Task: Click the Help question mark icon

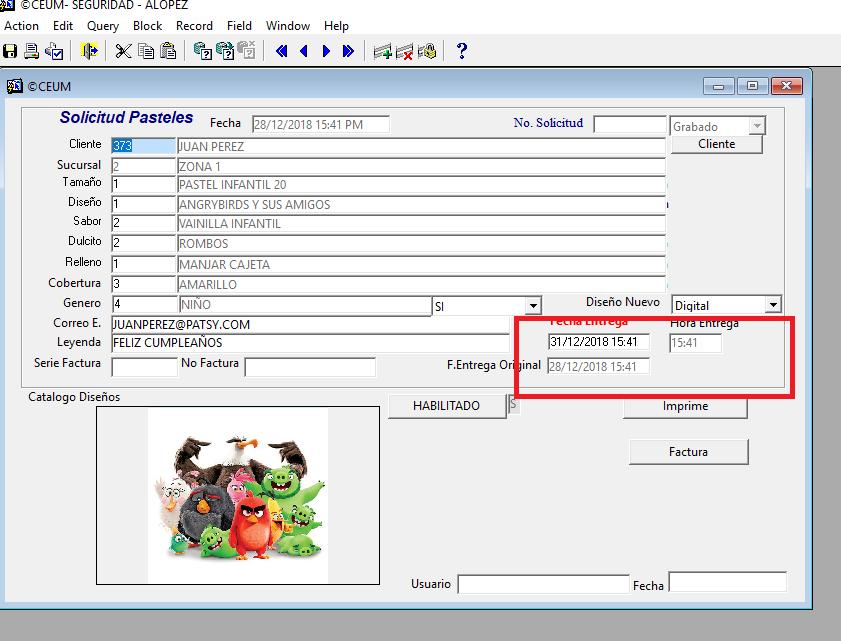Action: point(462,51)
